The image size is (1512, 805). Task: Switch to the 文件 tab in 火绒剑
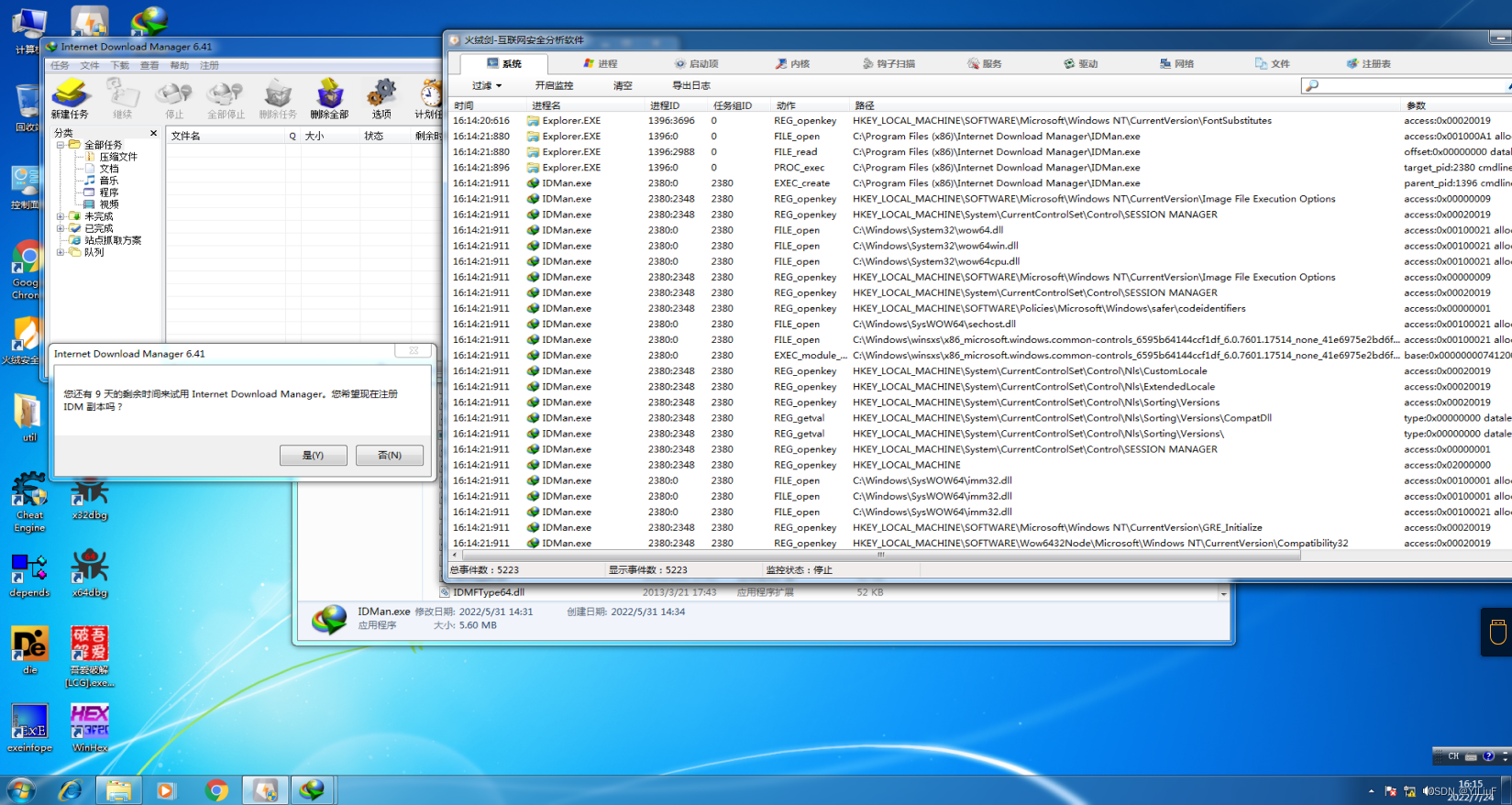1274,63
